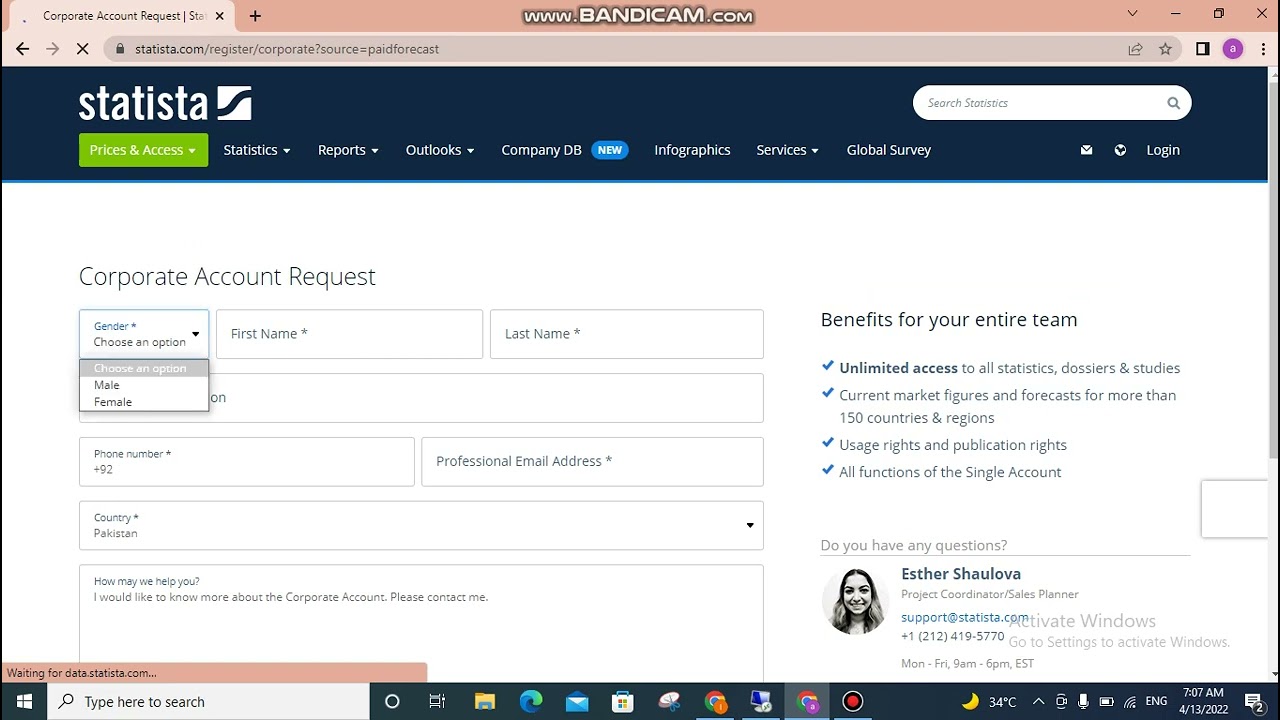The width and height of the screenshot is (1280, 720).
Task: Click the browser forward arrow
Action: click(x=52, y=49)
